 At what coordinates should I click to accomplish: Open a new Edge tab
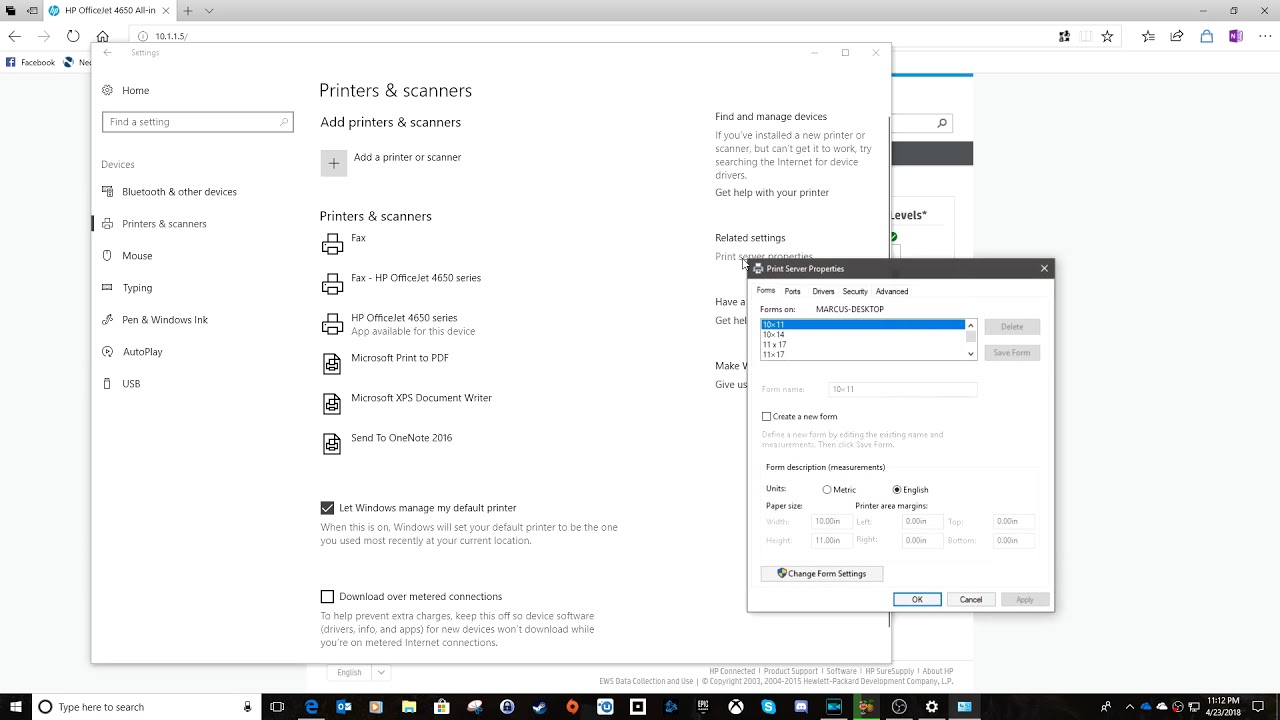(x=187, y=11)
